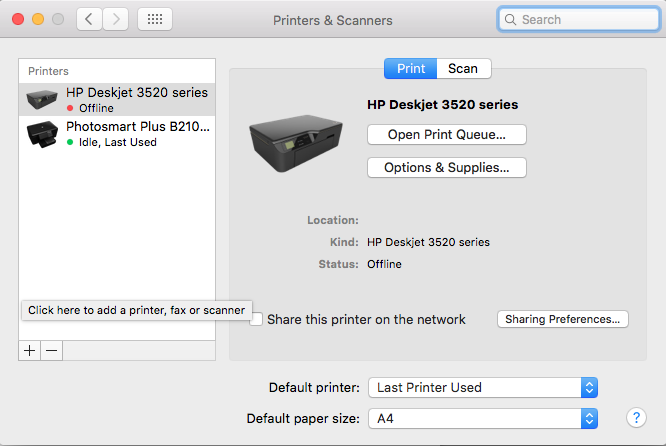Click the plus button to add printer
Viewport: 666px width, 446px height.
pyautogui.click(x=30, y=351)
